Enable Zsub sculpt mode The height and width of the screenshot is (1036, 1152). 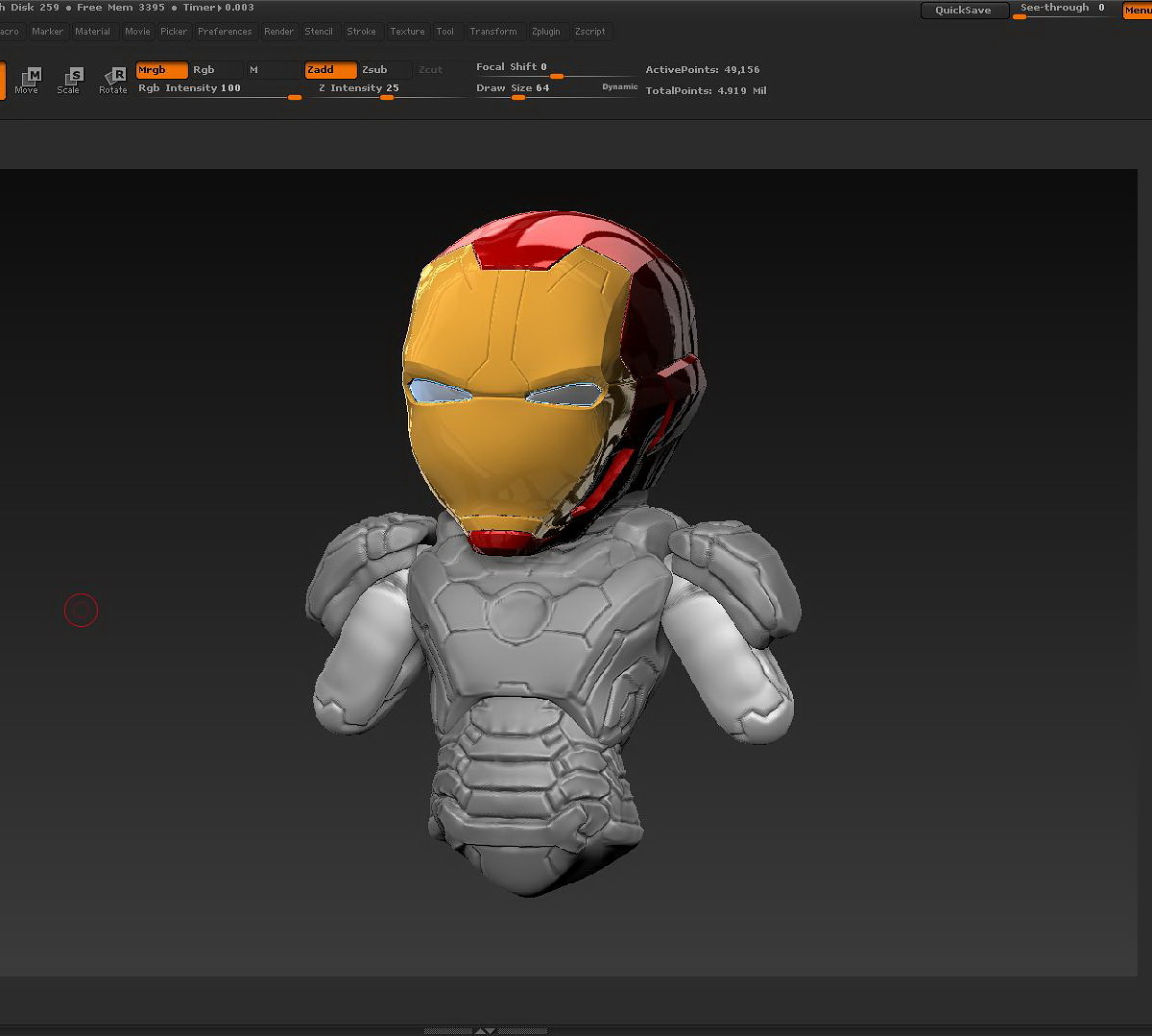pos(385,70)
